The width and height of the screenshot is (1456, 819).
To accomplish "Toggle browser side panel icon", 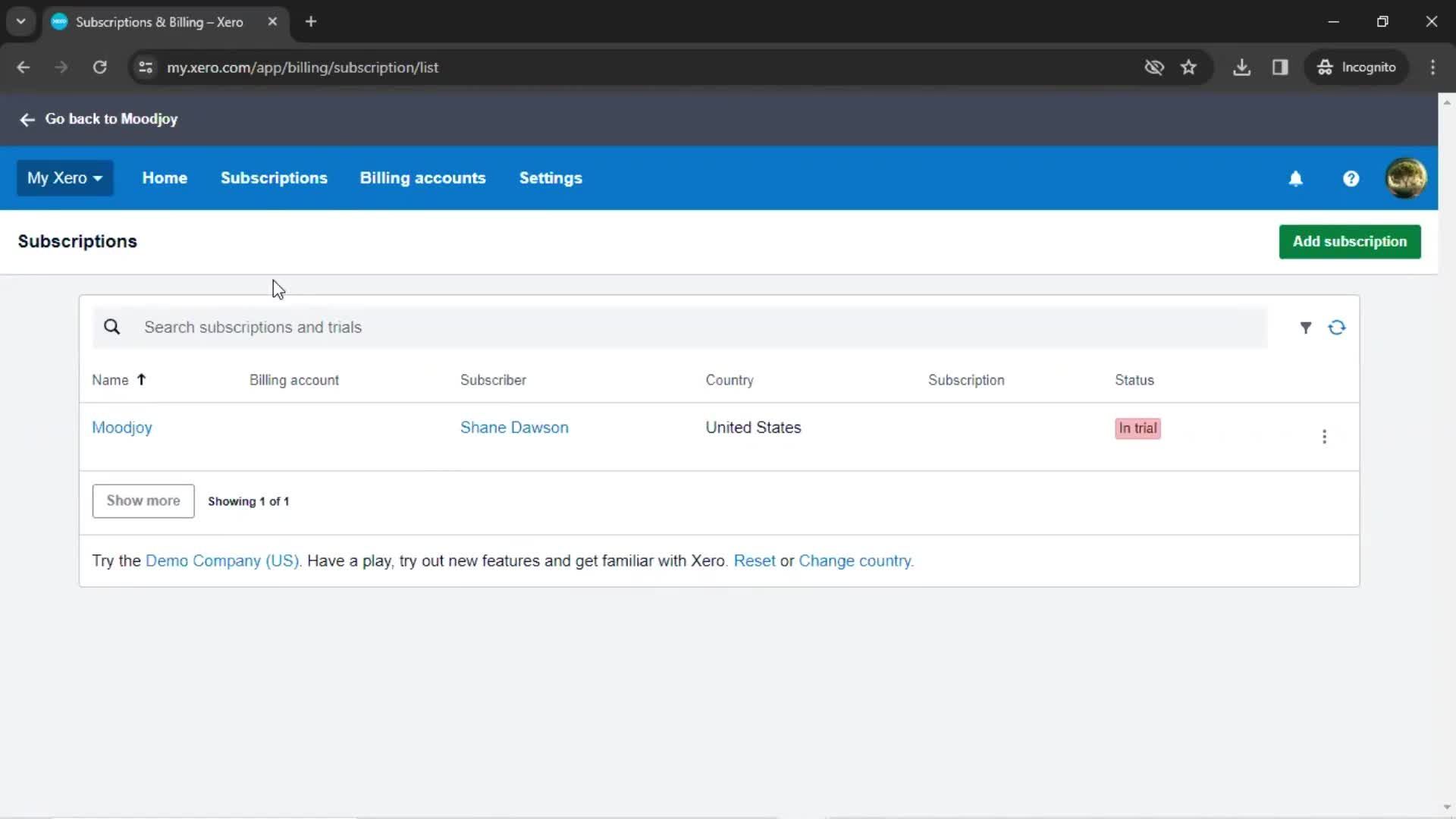I will [1280, 67].
